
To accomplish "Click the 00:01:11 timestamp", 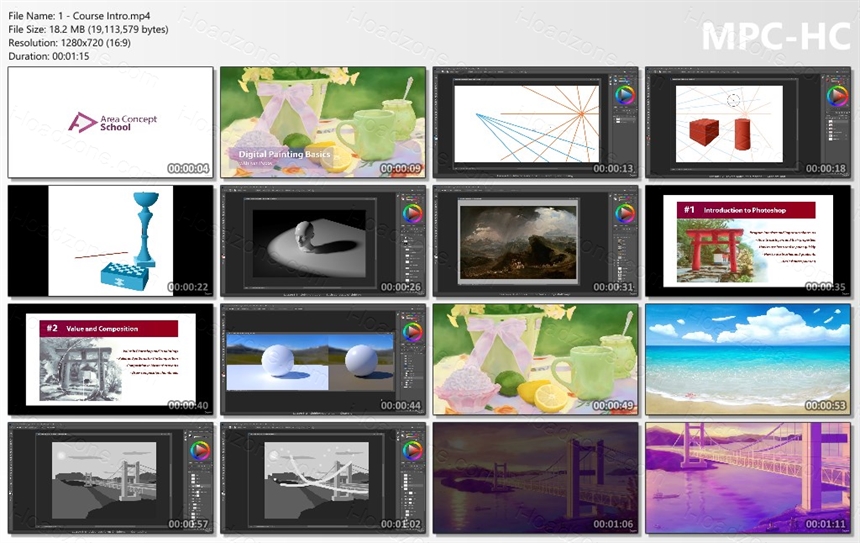I will tap(825, 524).
